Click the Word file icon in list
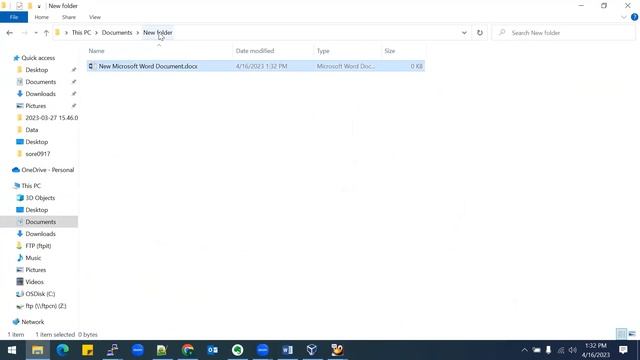Image resolution: width=640 pixels, height=360 pixels. point(92,66)
